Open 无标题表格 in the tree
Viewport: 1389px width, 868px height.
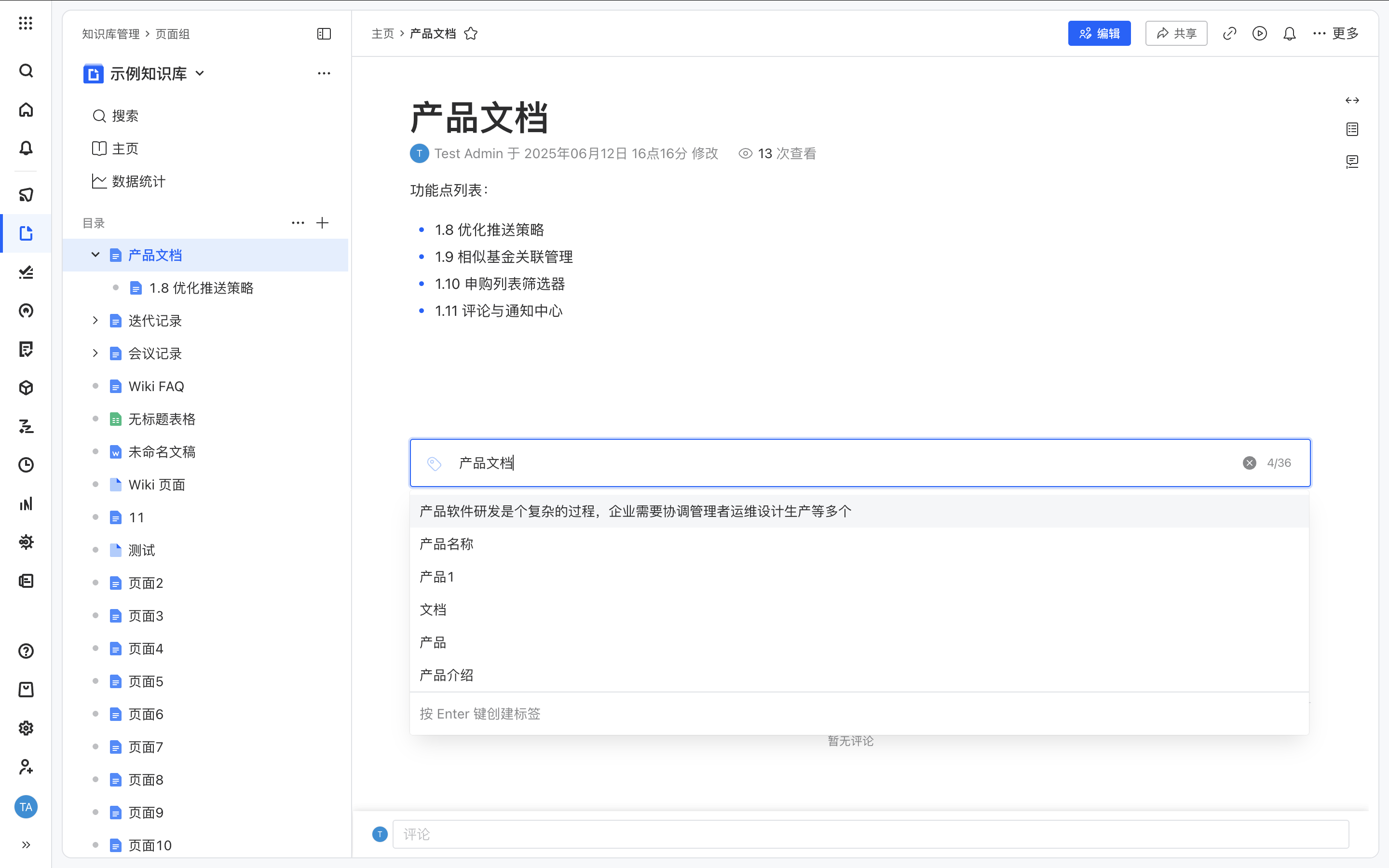161,419
